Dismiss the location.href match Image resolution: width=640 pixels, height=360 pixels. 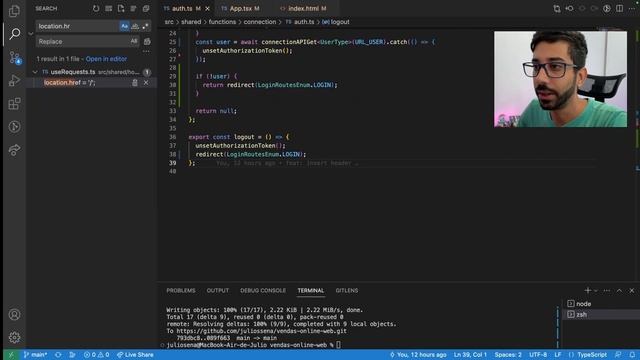[146, 83]
